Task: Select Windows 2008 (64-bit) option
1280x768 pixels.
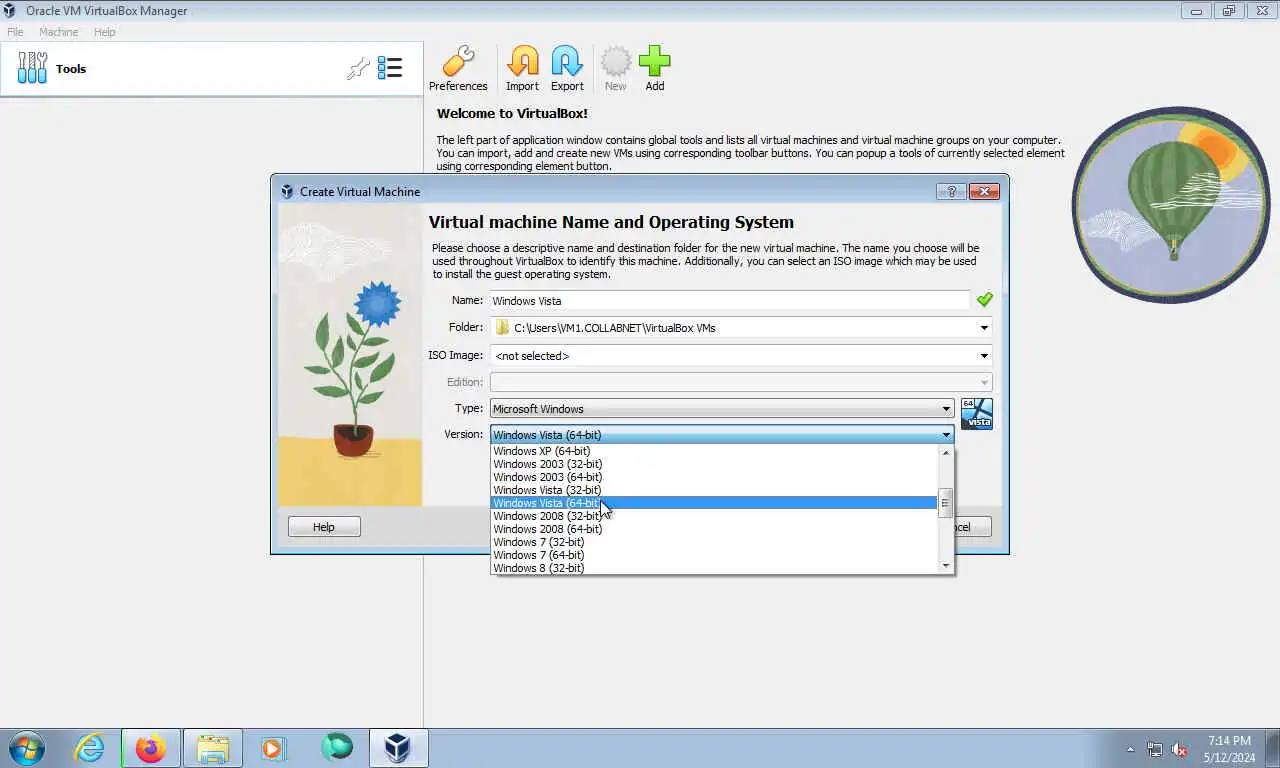Action: tap(714, 529)
